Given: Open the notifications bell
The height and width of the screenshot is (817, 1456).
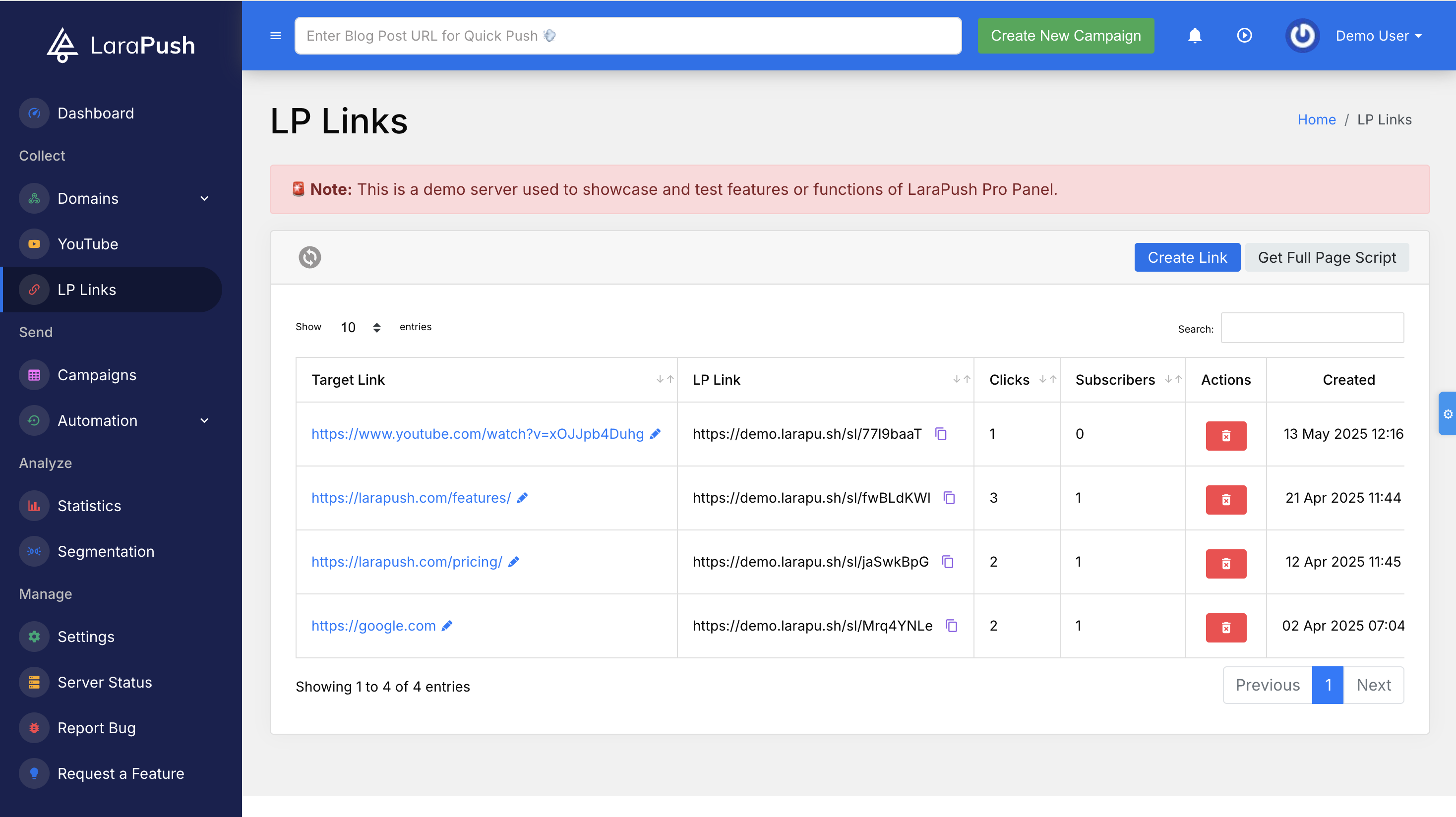Looking at the screenshot, I should click(1194, 36).
